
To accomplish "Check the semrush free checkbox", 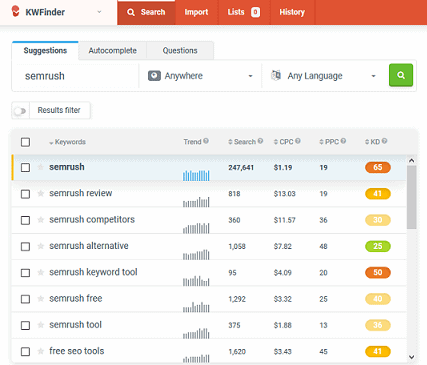I will click(x=25, y=299).
